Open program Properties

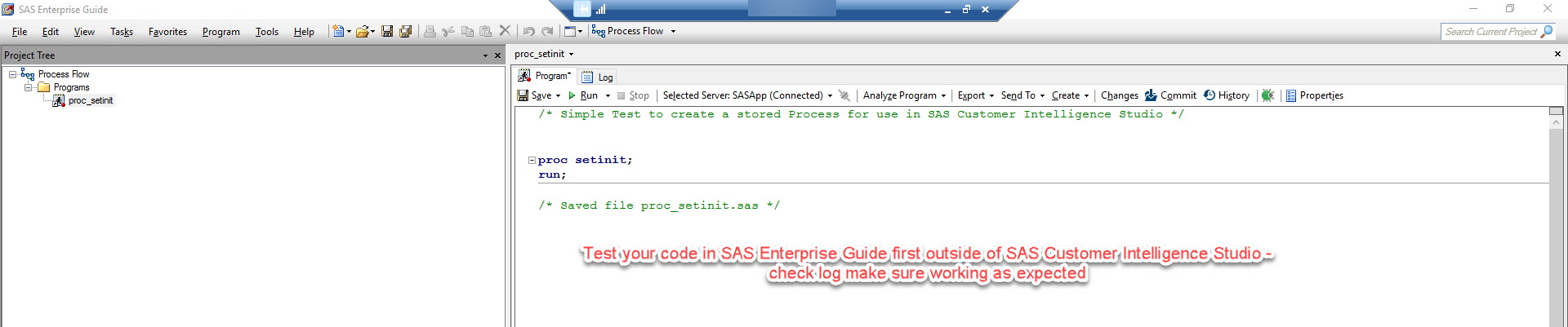pos(1315,95)
